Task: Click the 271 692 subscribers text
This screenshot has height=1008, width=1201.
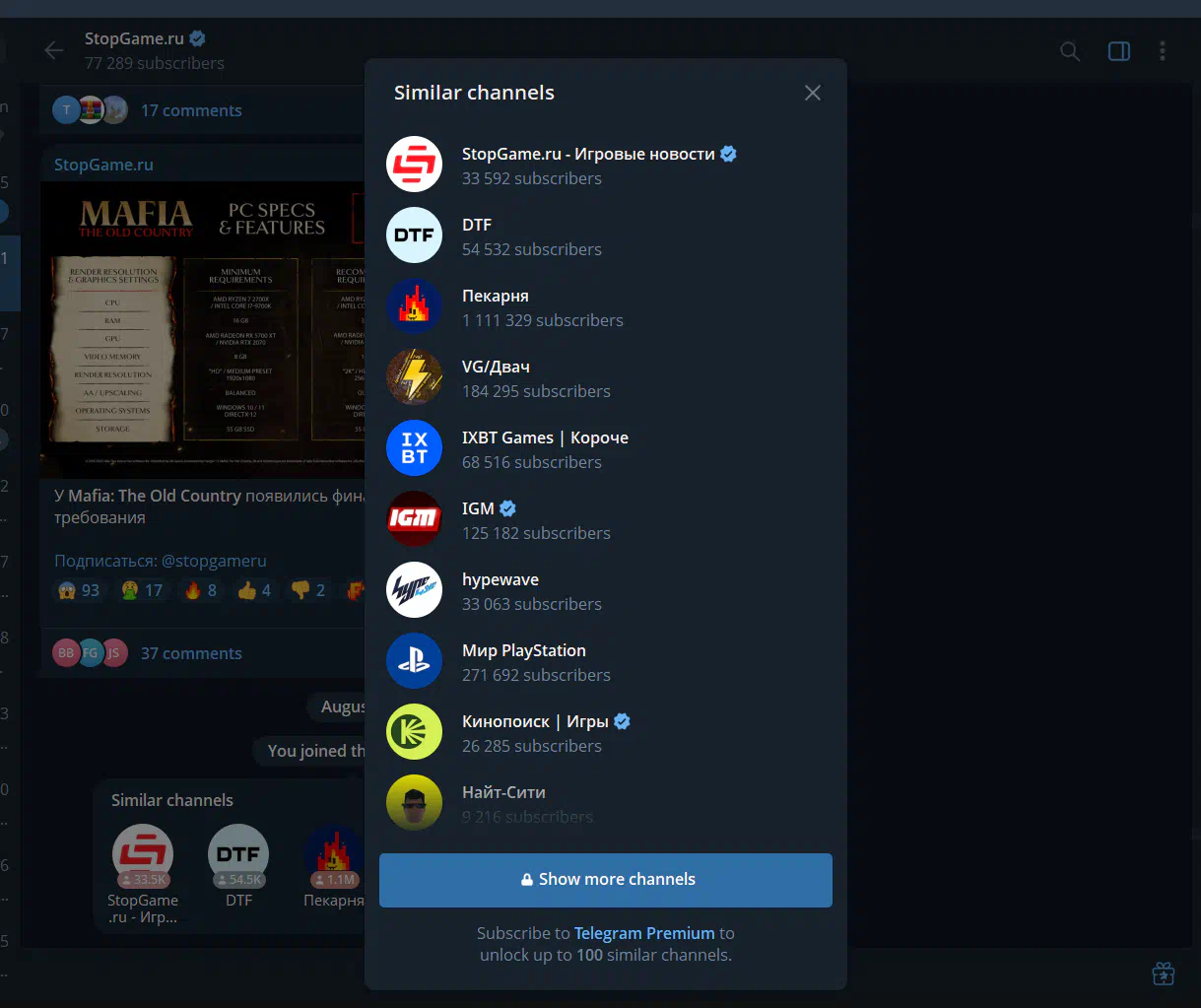Action: point(536,675)
